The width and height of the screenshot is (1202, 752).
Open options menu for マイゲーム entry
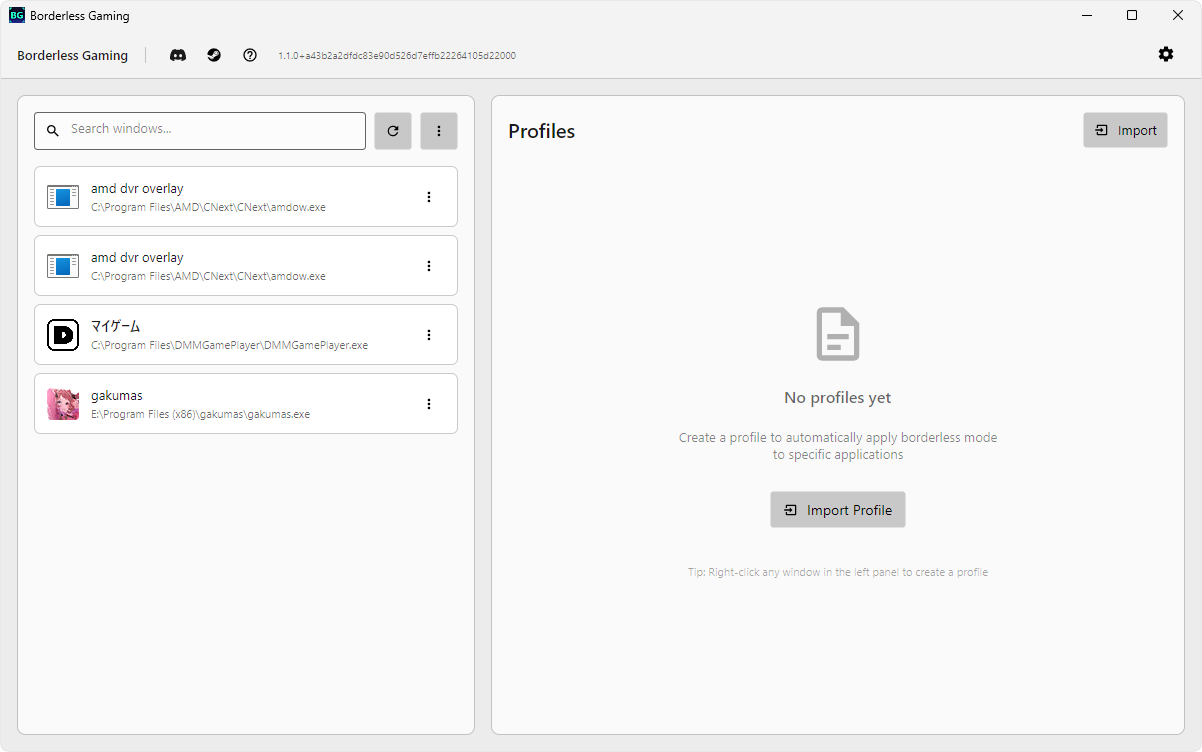[x=429, y=335]
